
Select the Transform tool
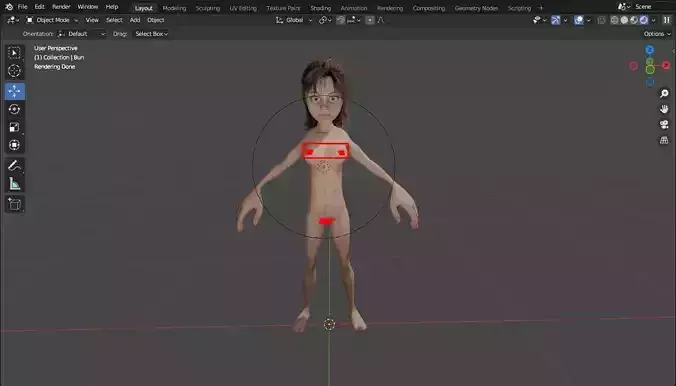(14, 145)
